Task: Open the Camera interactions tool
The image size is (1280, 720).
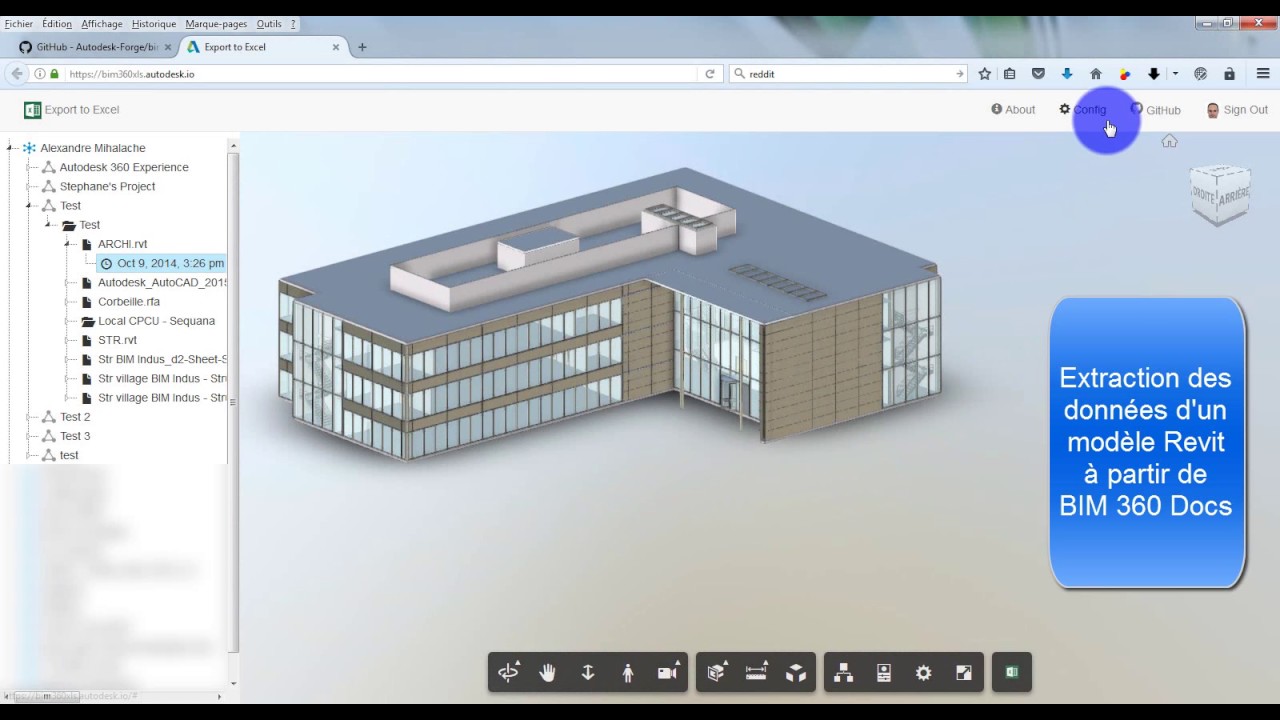Action: (668, 673)
